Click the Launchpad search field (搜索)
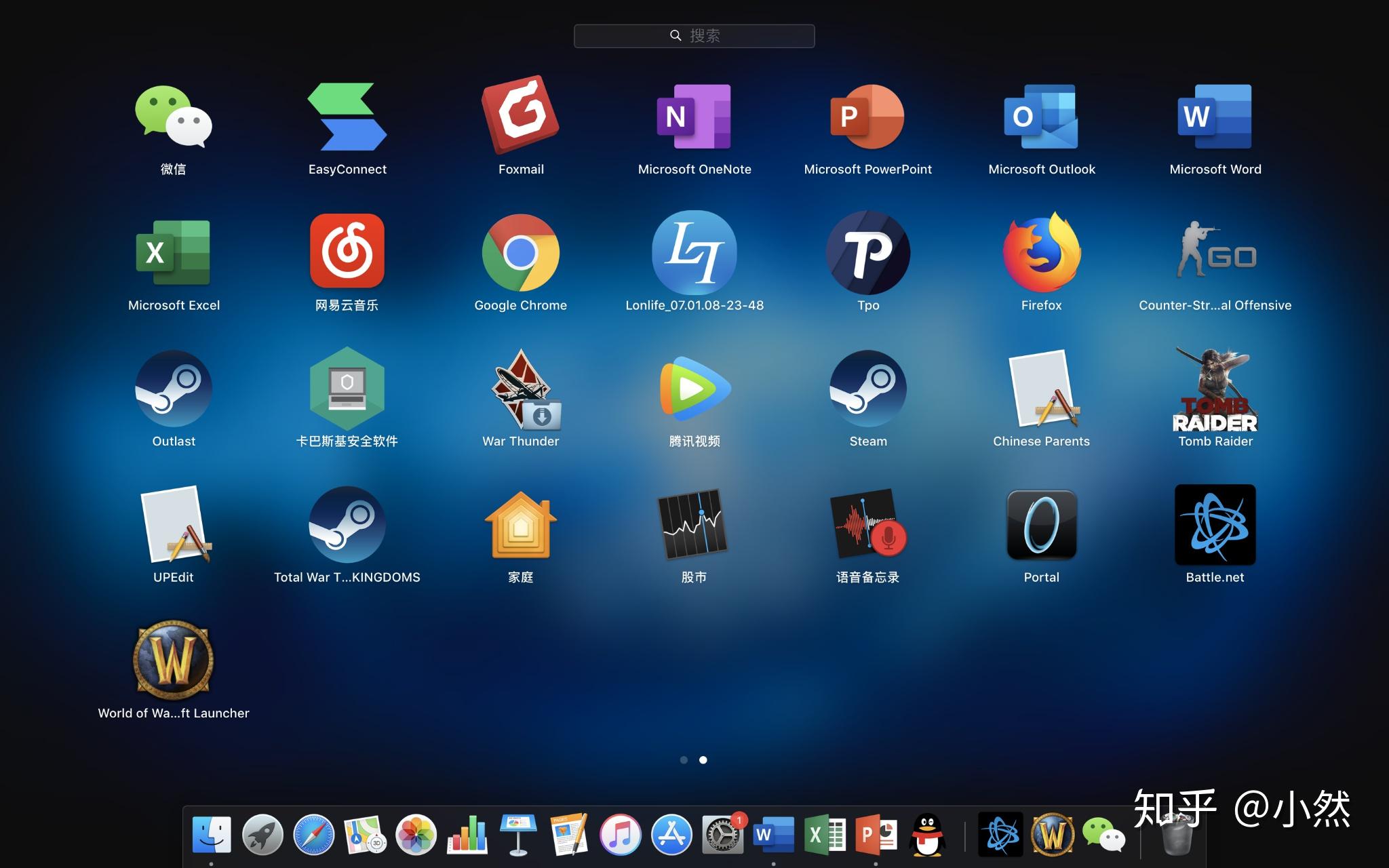 pyautogui.click(x=694, y=36)
